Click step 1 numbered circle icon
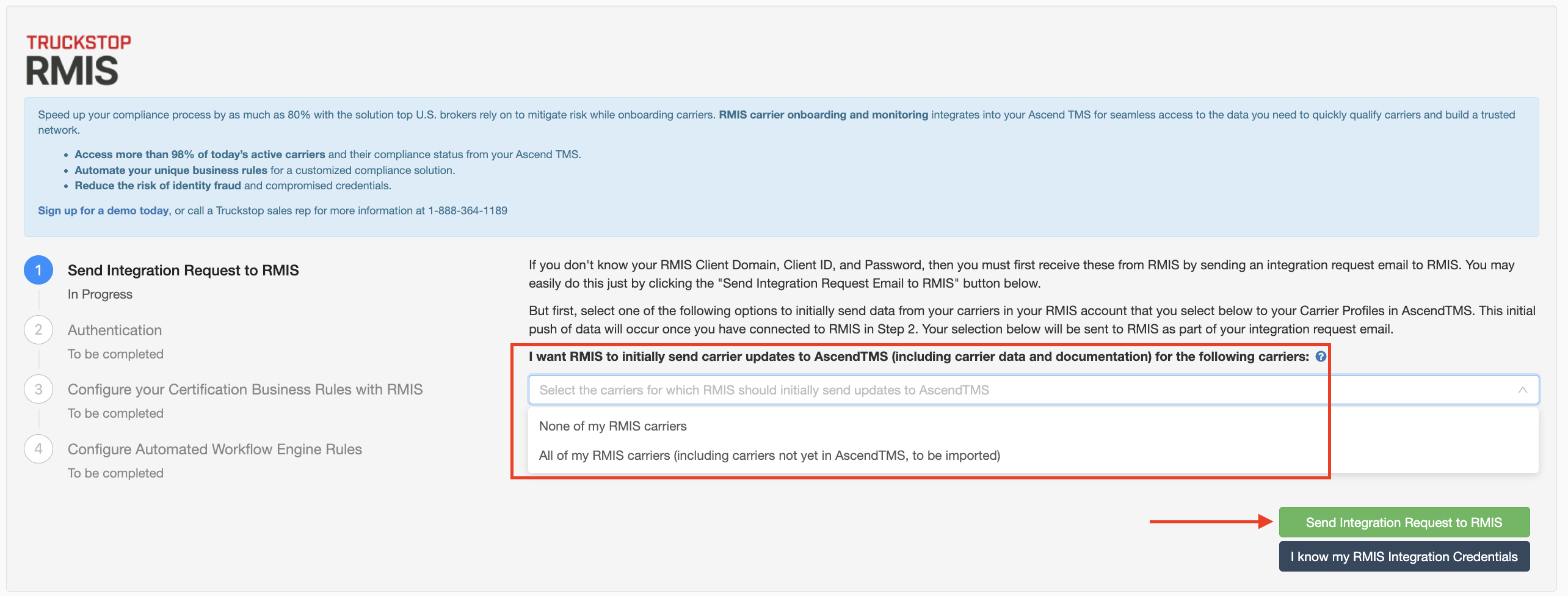1568x596 pixels. [38, 270]
